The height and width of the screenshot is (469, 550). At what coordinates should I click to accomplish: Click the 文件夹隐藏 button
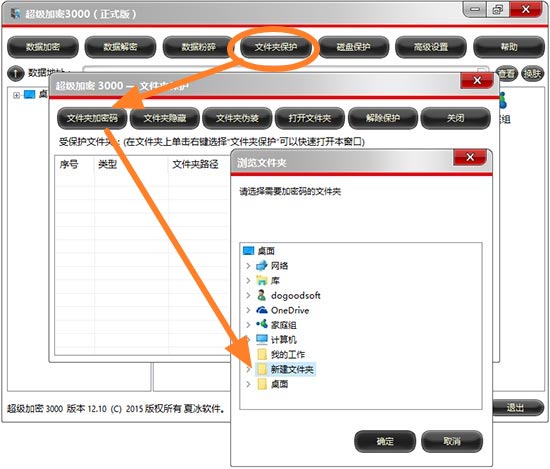click(165, 118)
